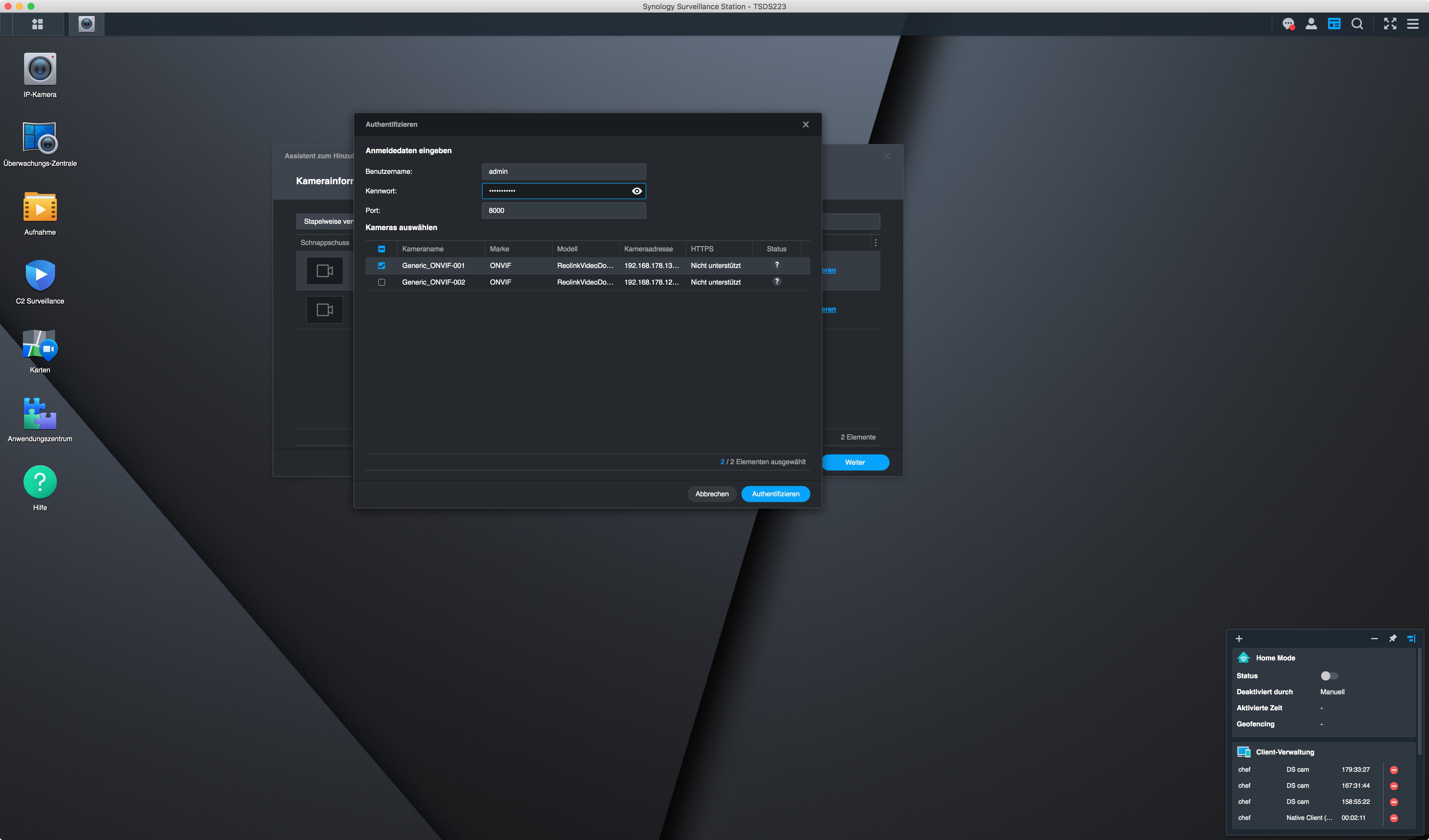Open the Anwendungszentrum puzzle icon
The height and width of the screenshot is (840, 1429).
coord(40,413)
